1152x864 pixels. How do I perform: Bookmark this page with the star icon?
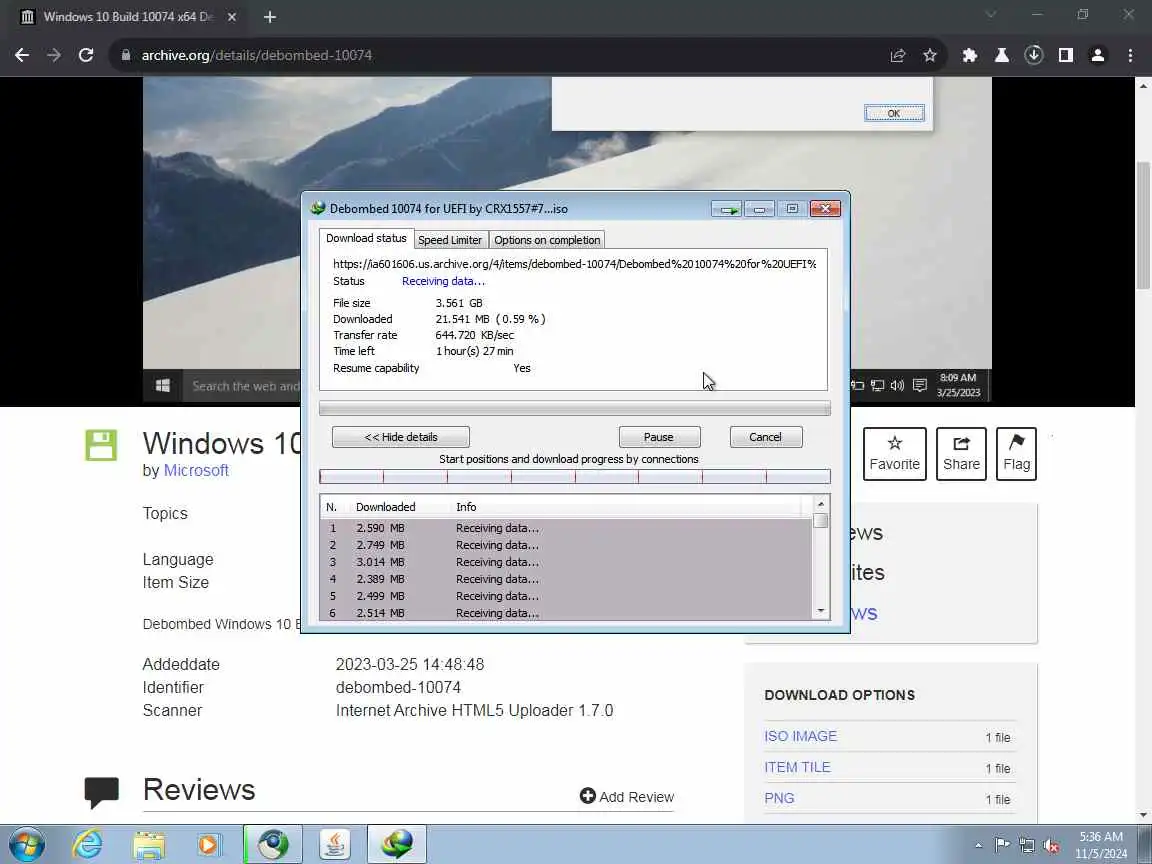pos(930,55)
